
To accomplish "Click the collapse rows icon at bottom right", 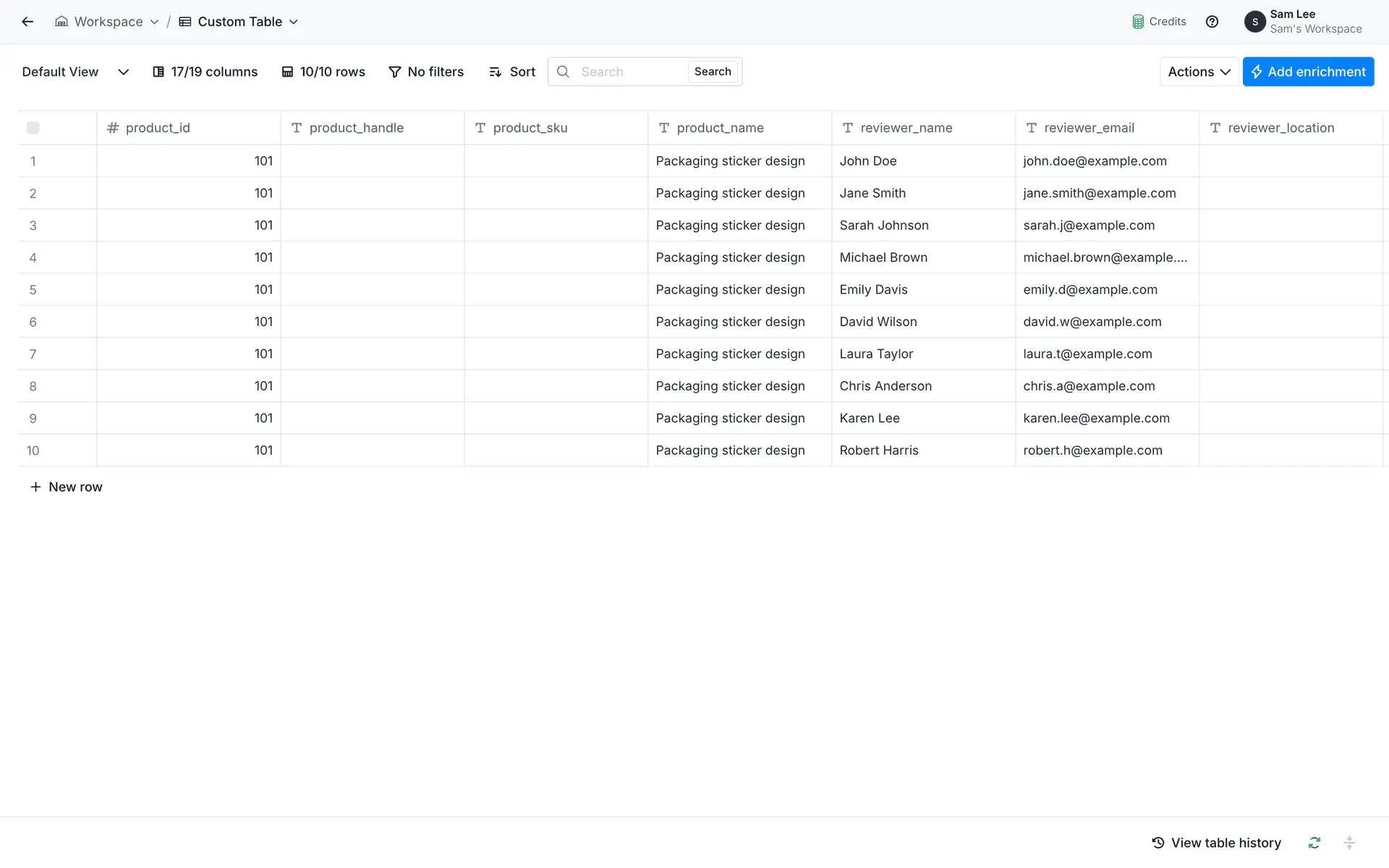I will coord(1348,843).
